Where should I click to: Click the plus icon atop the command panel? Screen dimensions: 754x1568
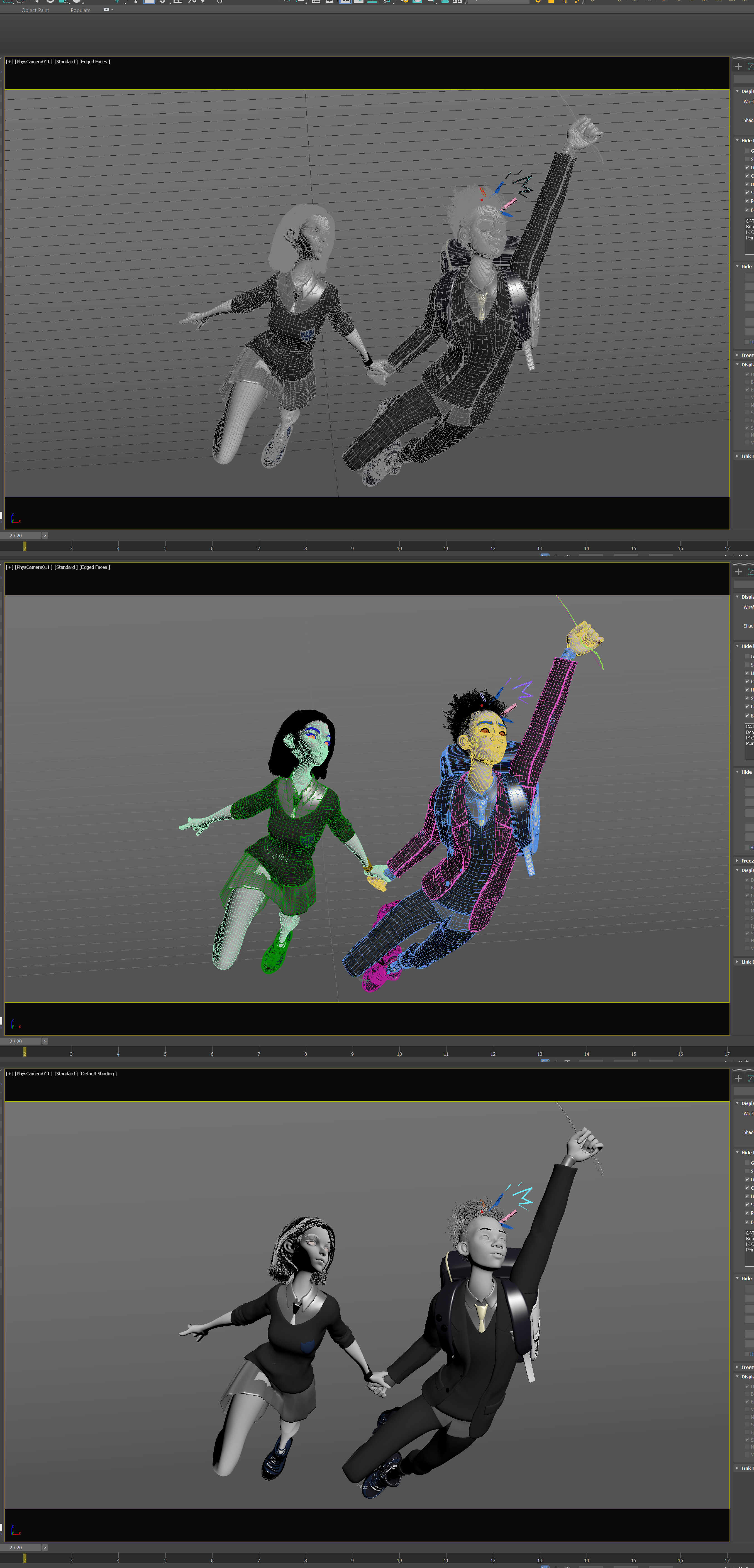tap(739, 66)
